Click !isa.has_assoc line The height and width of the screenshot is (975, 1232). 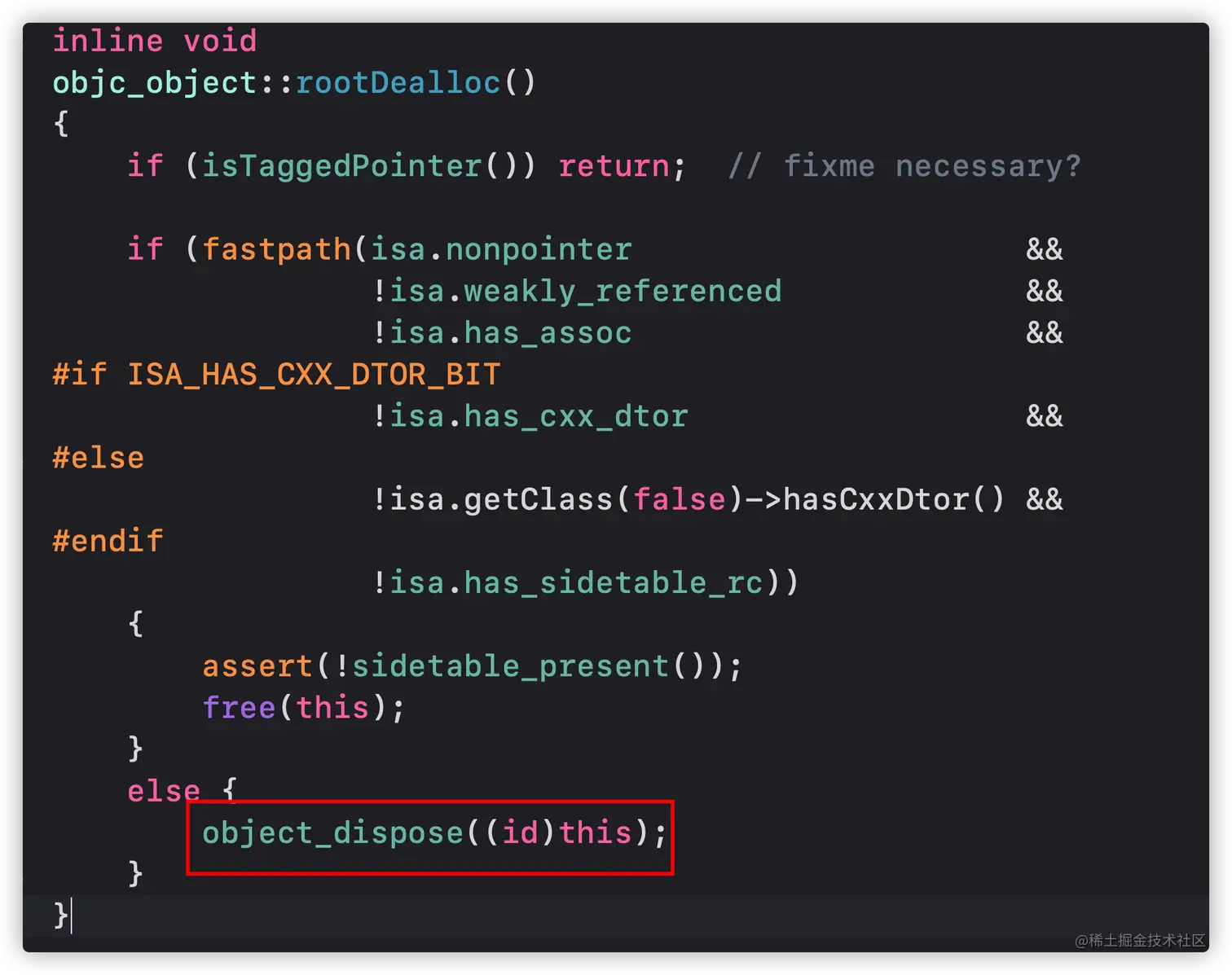click(x=502, y=332)
